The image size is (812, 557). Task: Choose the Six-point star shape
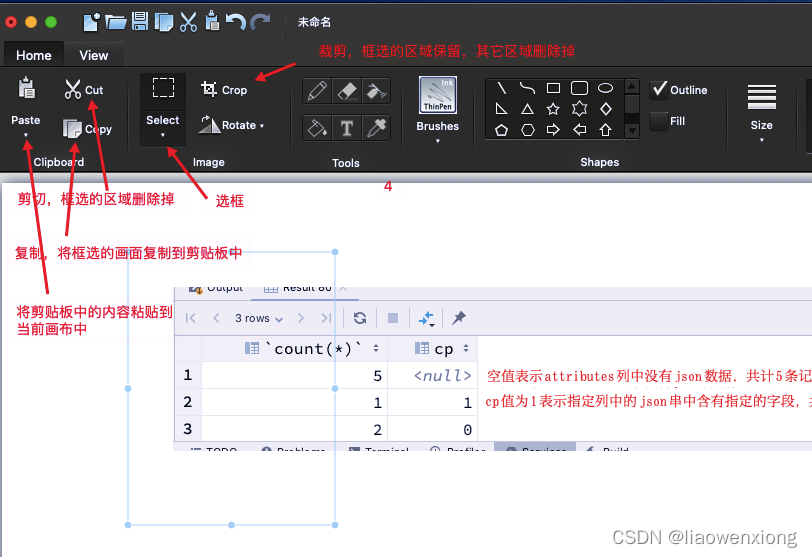click(x=579, y=109)
